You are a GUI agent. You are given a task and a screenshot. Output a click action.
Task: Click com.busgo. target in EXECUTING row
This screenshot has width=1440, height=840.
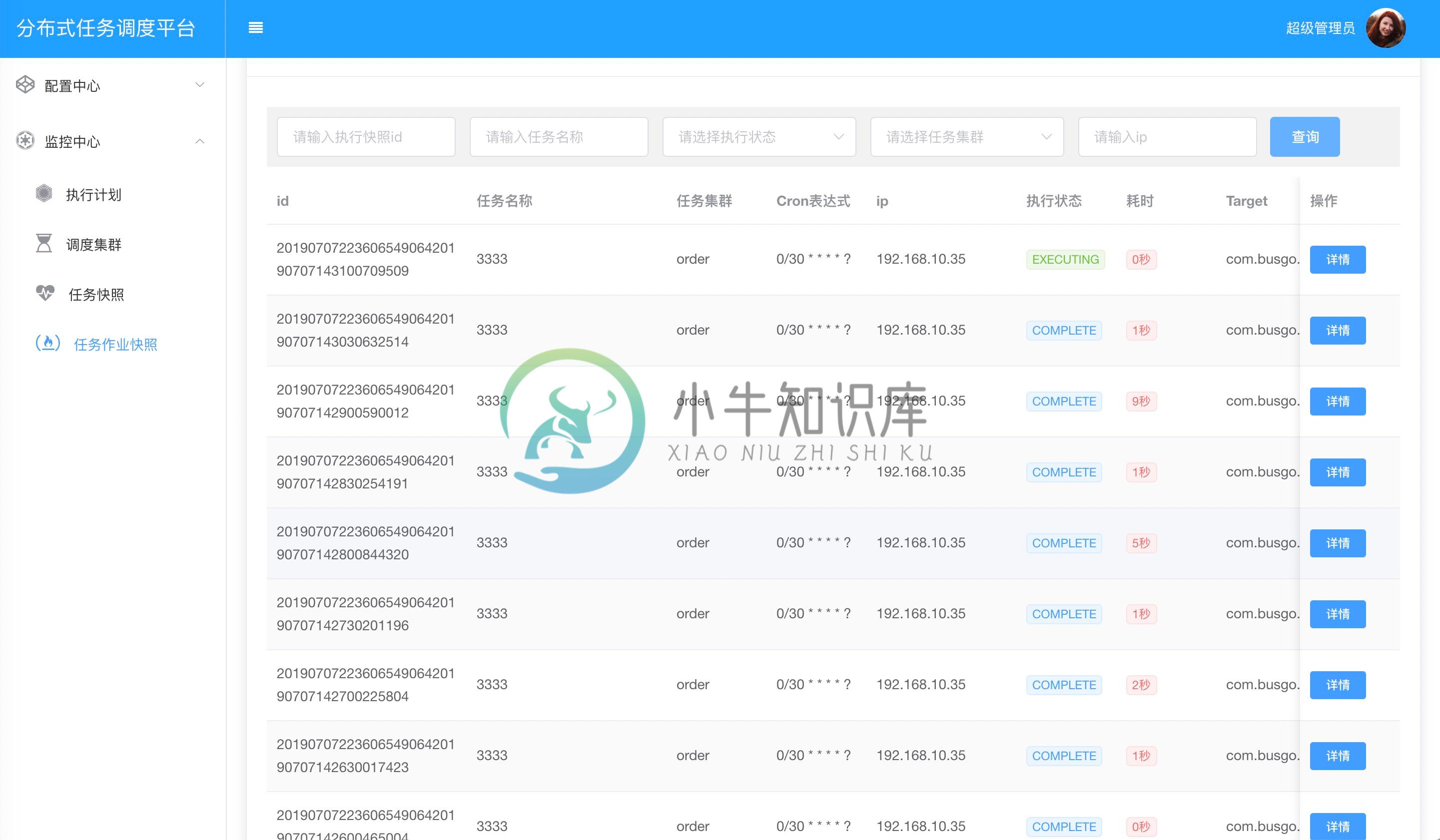[1262, 259]
